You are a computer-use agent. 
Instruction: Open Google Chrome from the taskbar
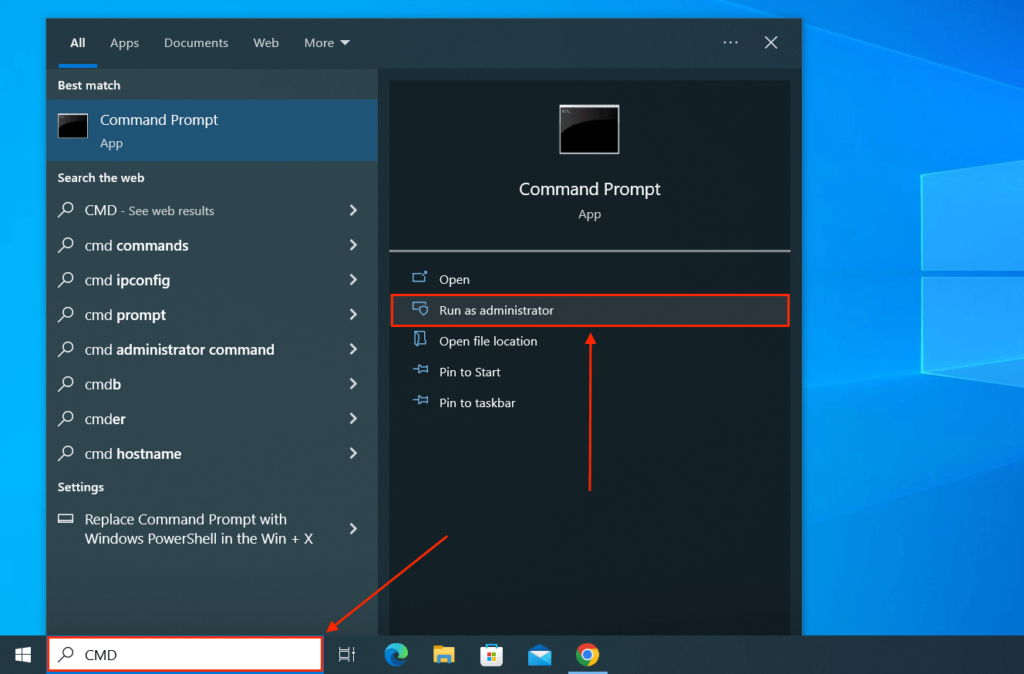(587, 657)
